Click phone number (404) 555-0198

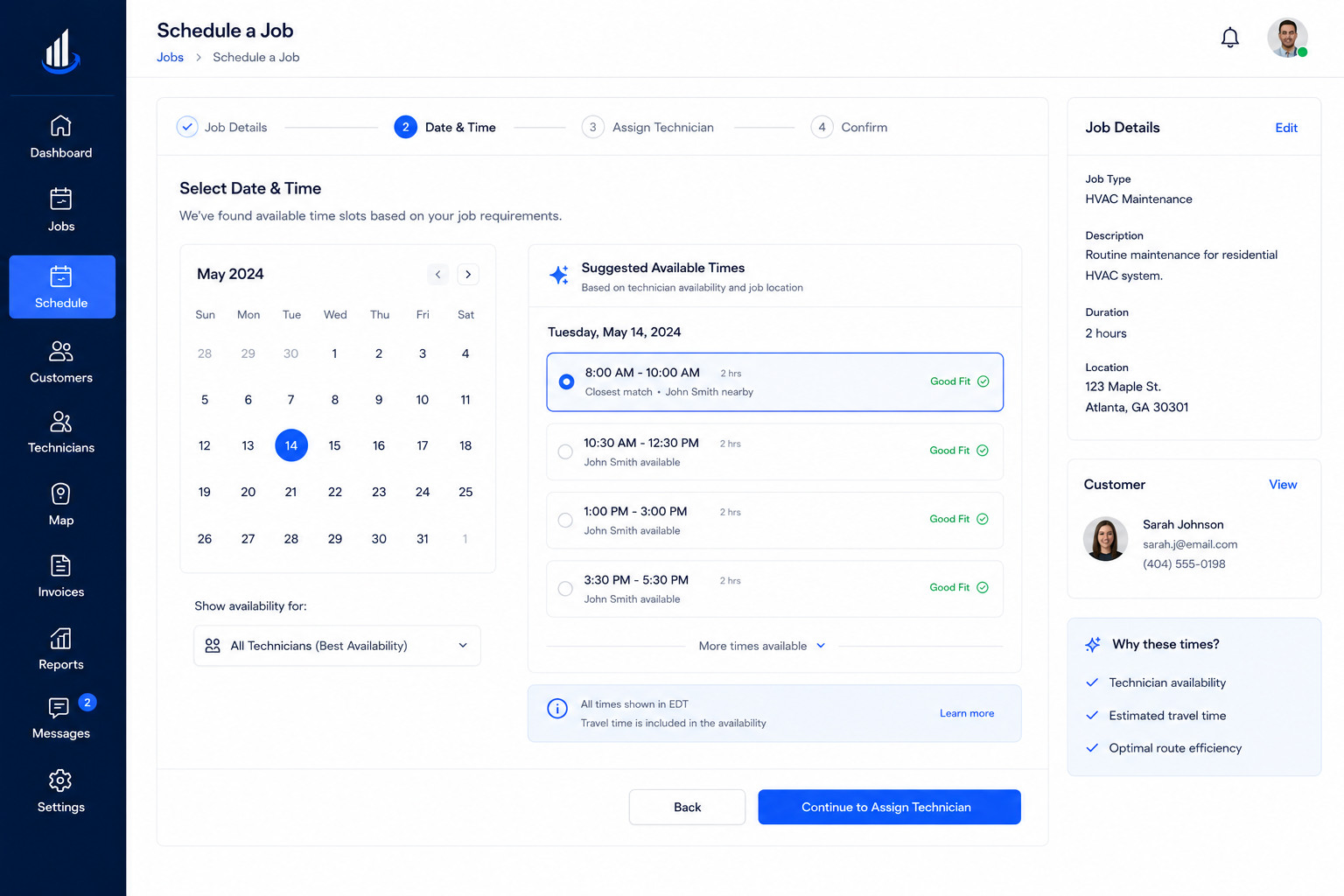pyautogui.click(x=1184, y=564)
